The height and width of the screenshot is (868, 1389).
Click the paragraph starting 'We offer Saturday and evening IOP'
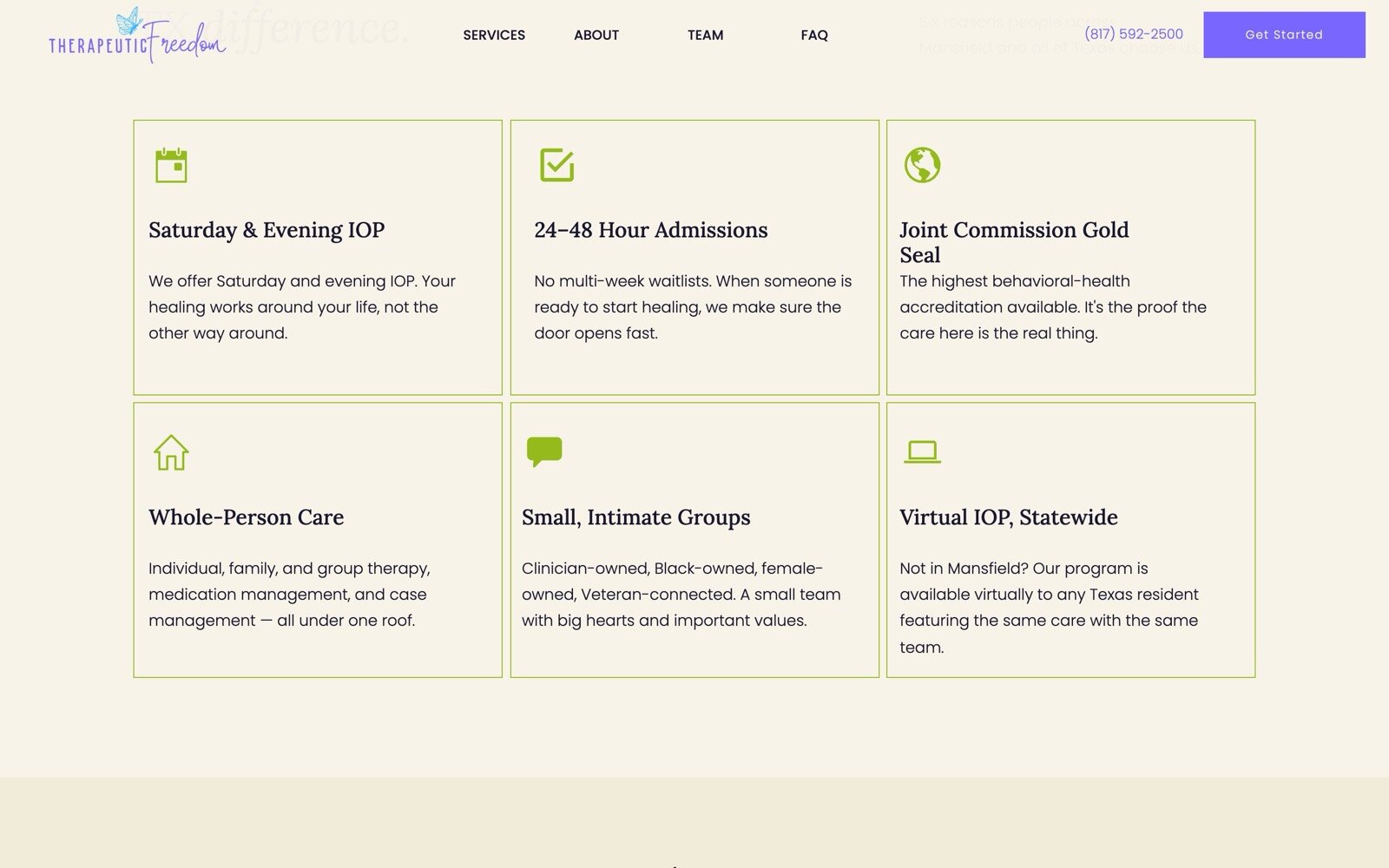pos(302,307)
